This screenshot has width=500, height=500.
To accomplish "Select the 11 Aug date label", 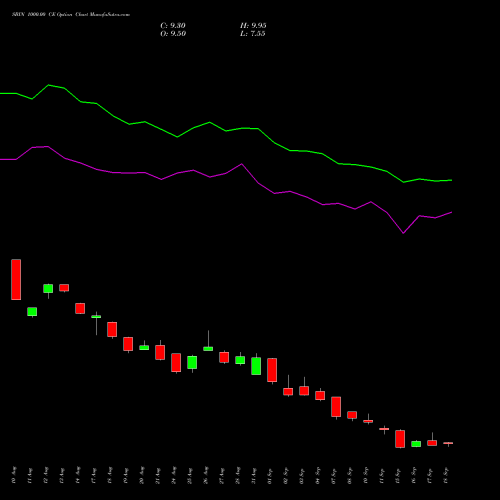I will tap(30, 476).
